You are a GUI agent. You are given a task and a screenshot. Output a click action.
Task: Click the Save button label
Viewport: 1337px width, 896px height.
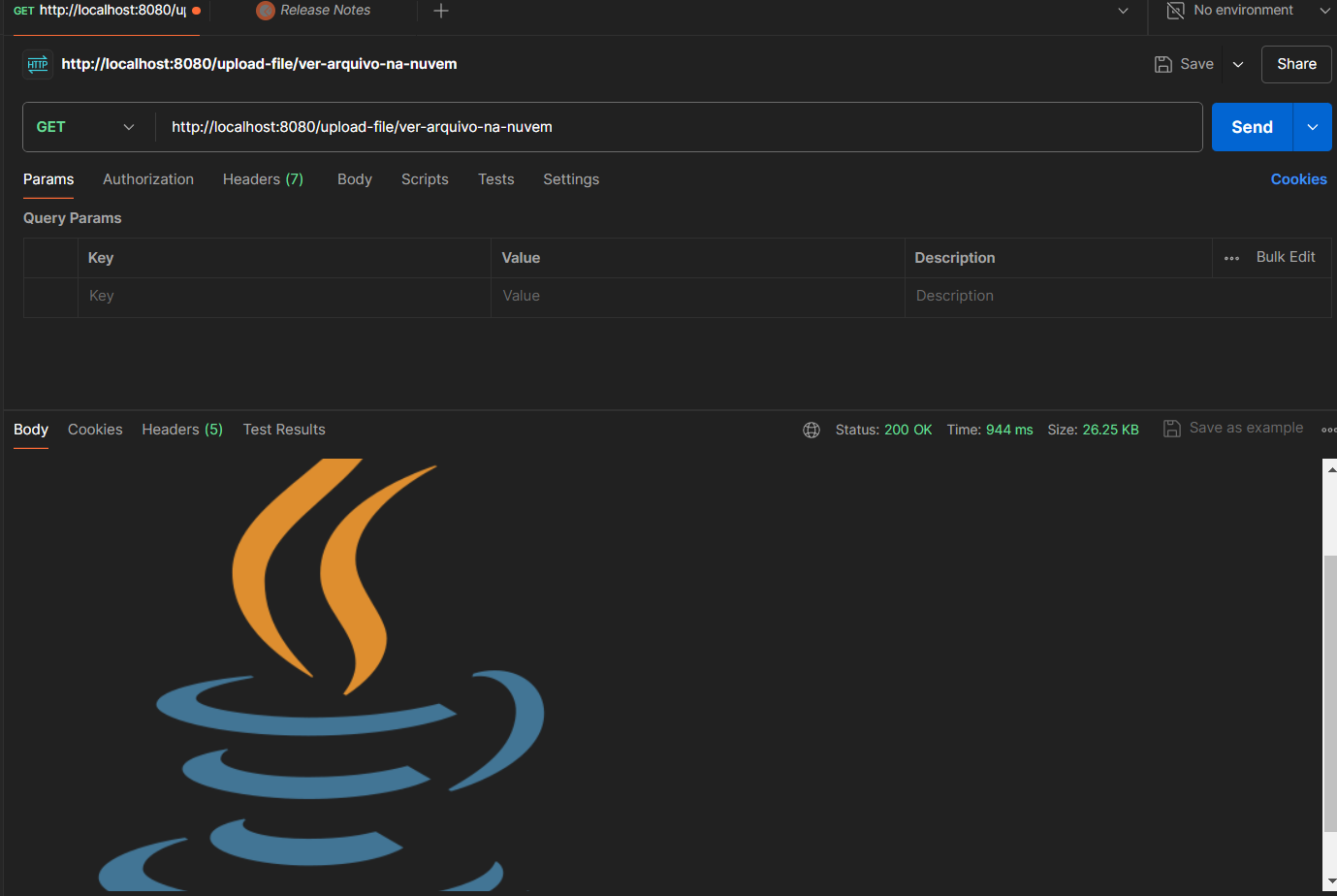pyautogui.click(x=1196, y=64)
